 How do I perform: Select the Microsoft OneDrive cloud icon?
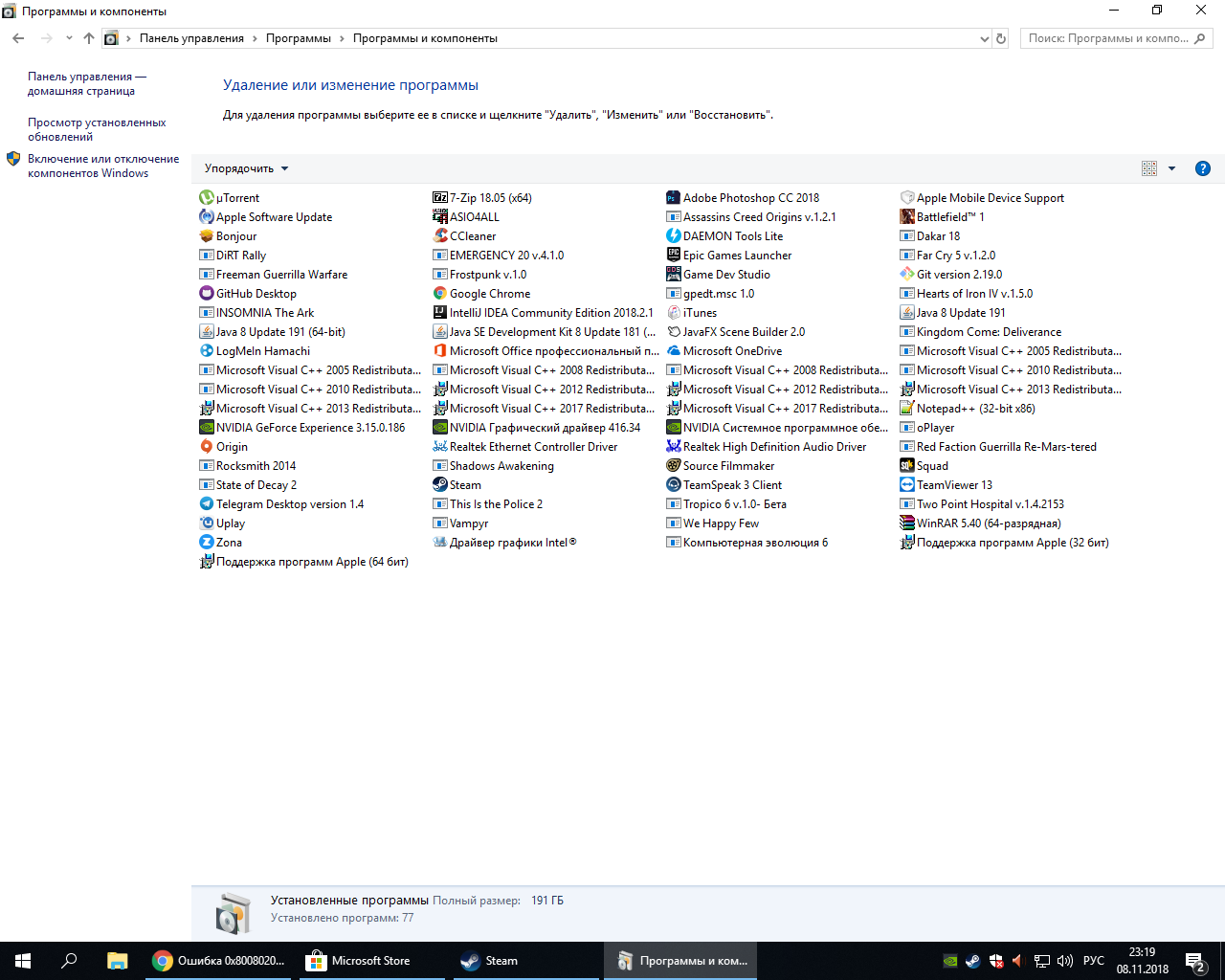coord(674,351)
